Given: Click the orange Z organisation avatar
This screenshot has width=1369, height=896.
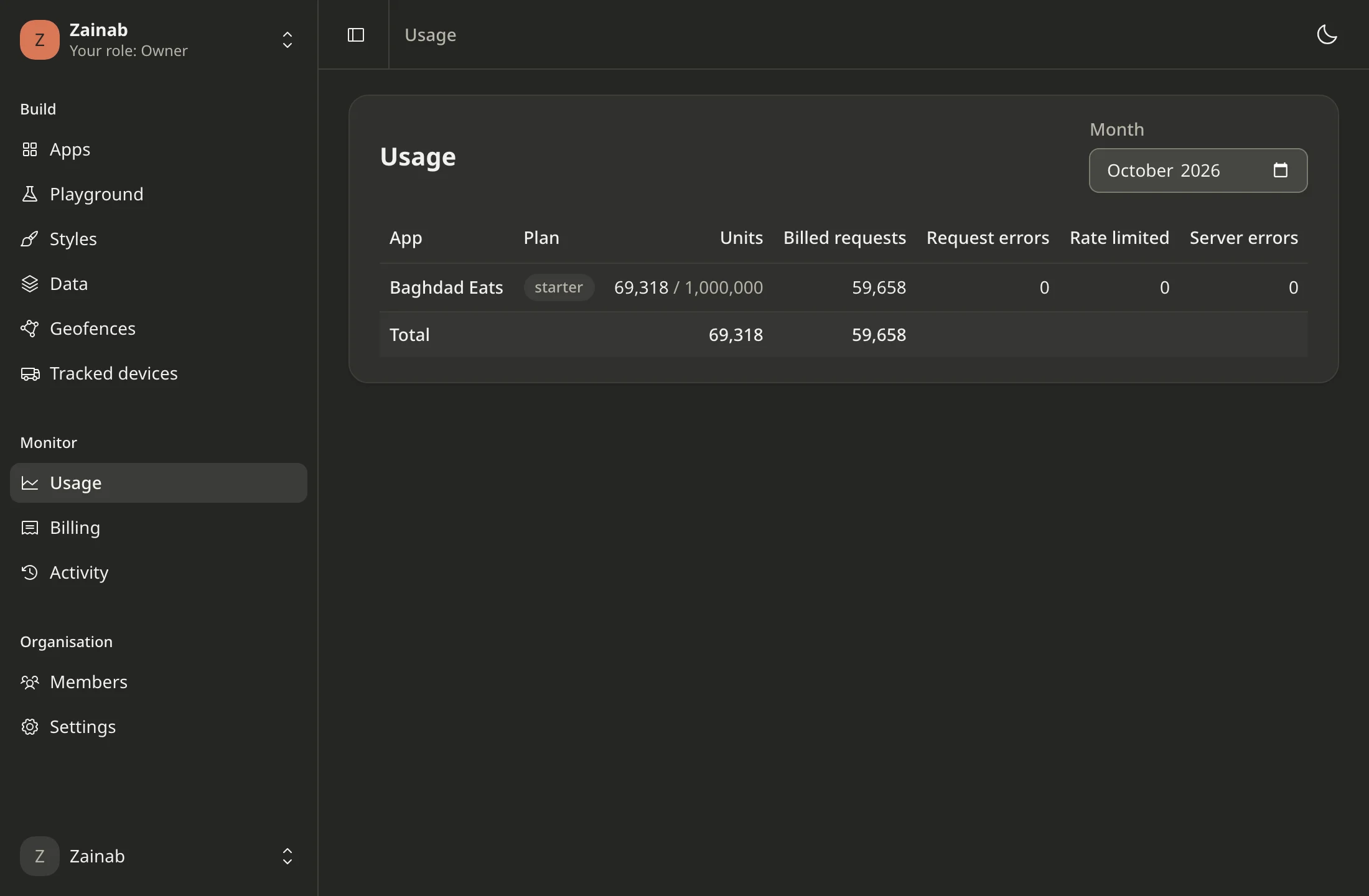Looking at the screenshot, I should point(40,40).
